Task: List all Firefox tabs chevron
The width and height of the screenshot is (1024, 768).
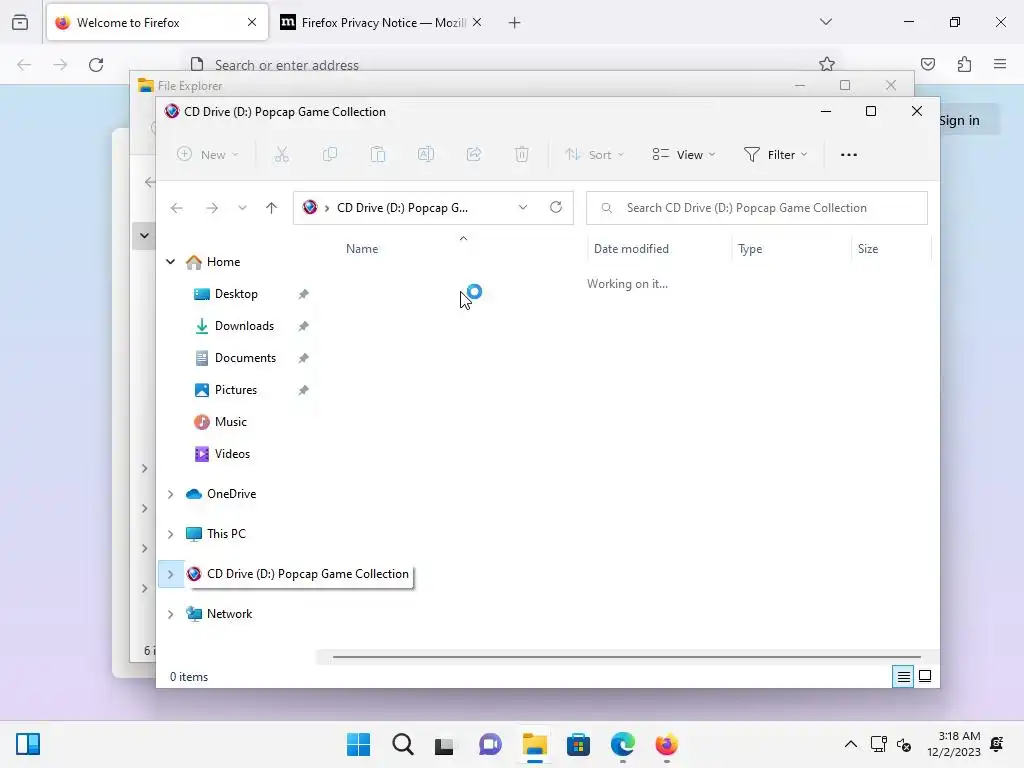Action: (825, 22)
